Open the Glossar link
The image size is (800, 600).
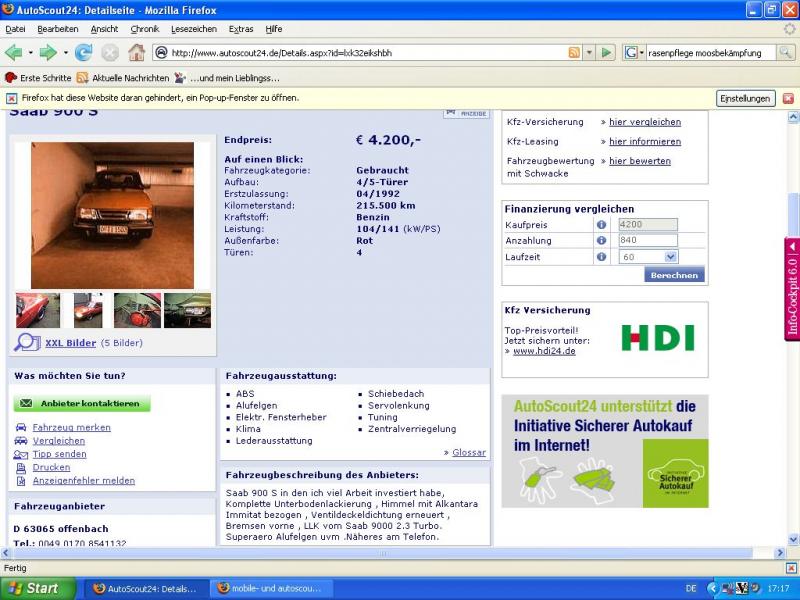click(x=469, y=452)
